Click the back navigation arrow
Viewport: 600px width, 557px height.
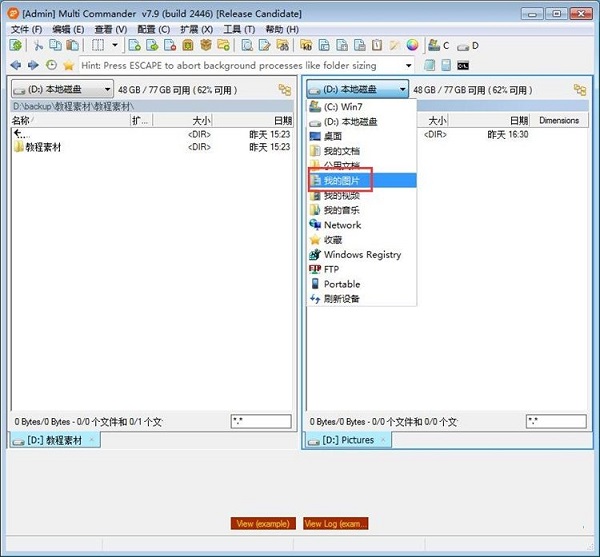pos(15,65)
